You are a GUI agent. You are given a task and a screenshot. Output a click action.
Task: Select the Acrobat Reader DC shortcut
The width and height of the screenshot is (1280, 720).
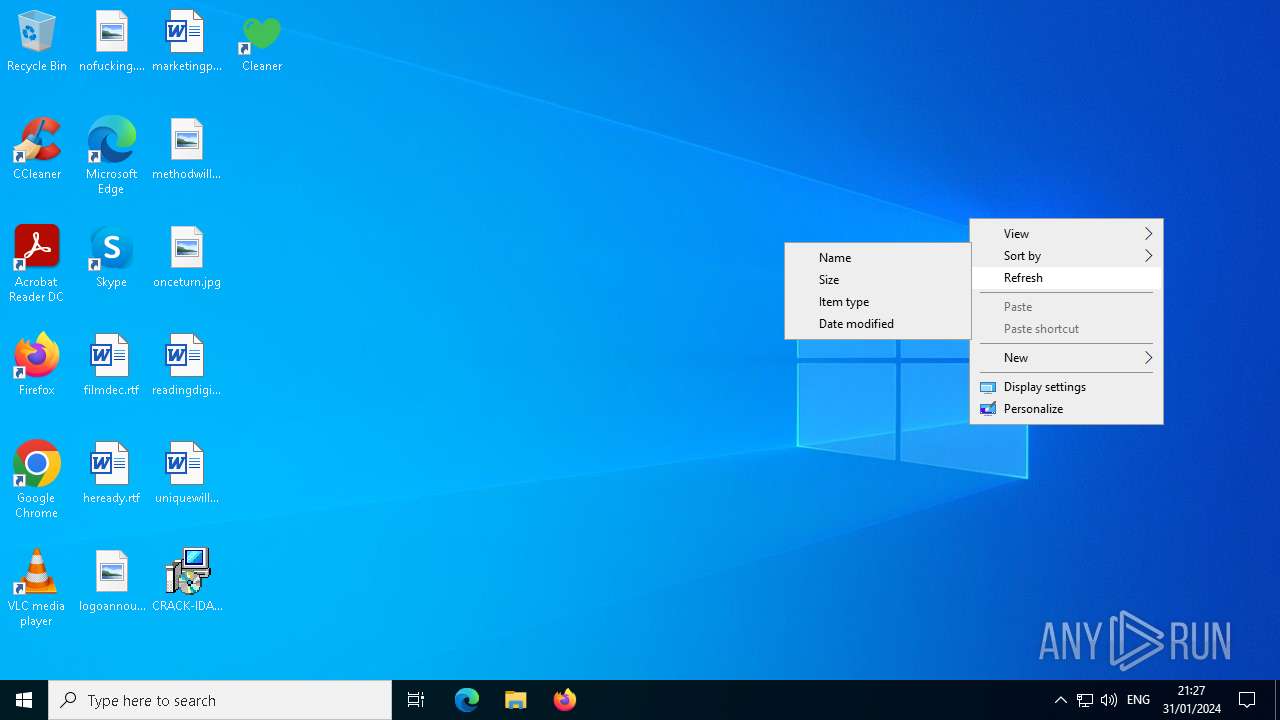pos(37,265)
